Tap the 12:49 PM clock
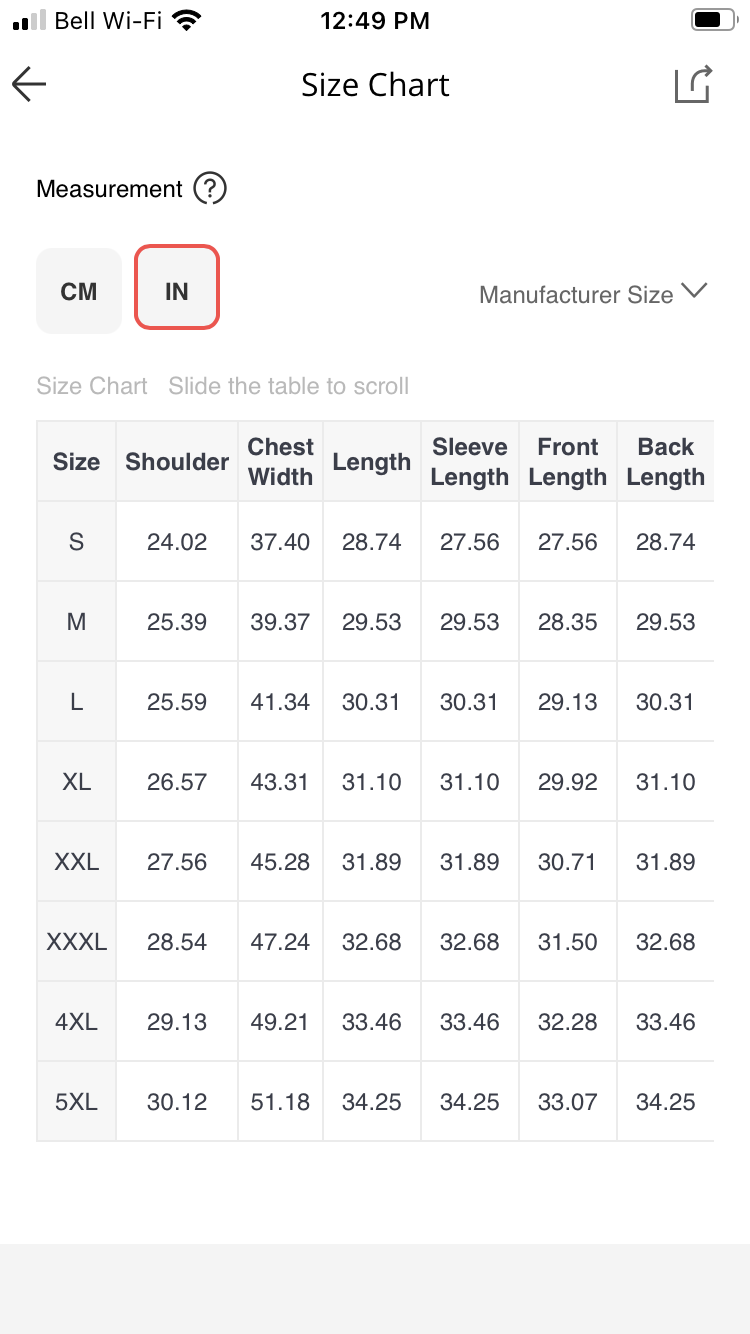 (375, 21)
